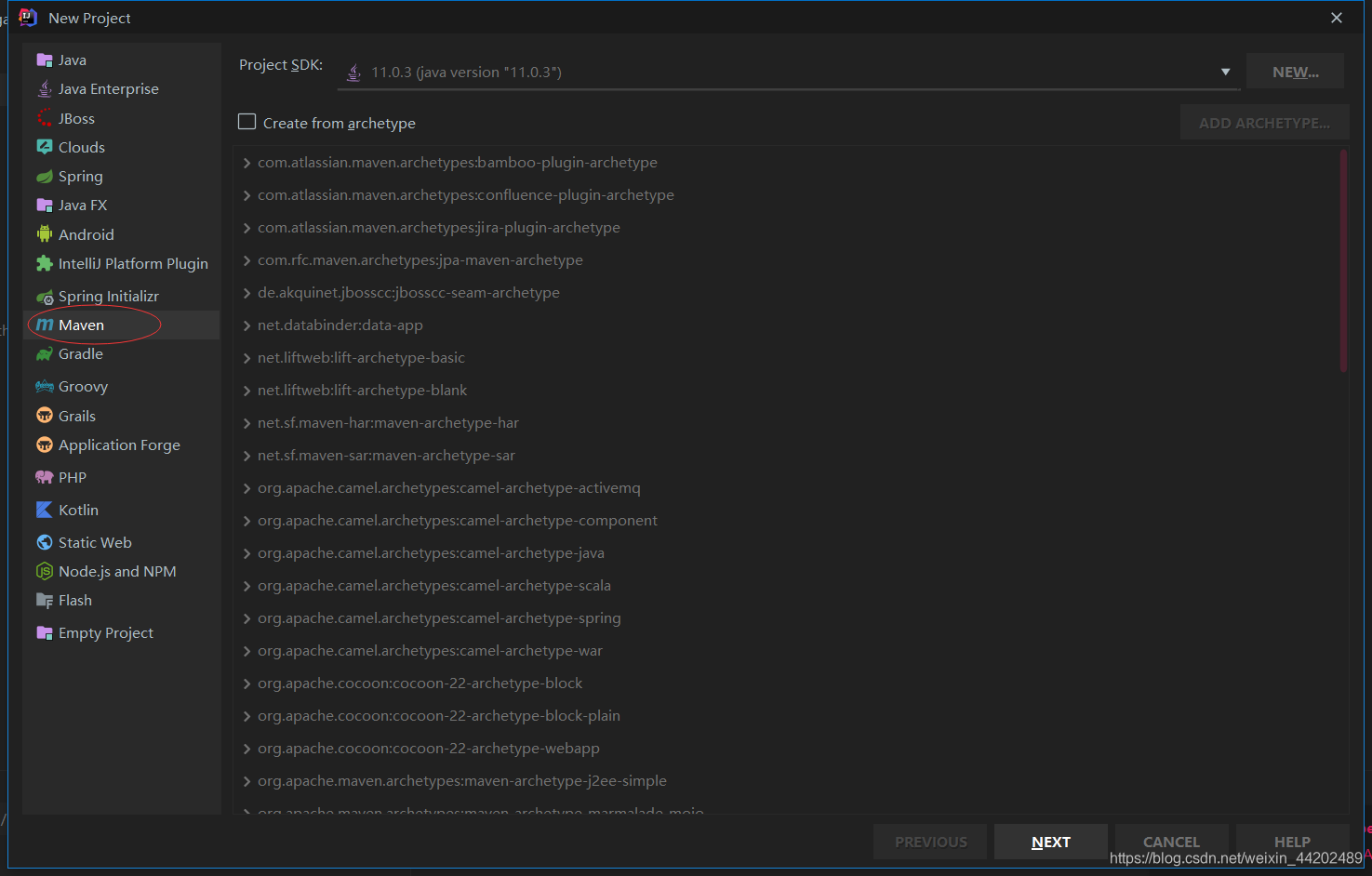Choose the Kotlin project type
Screen dimensions: 1372x876
click(78, 510)
